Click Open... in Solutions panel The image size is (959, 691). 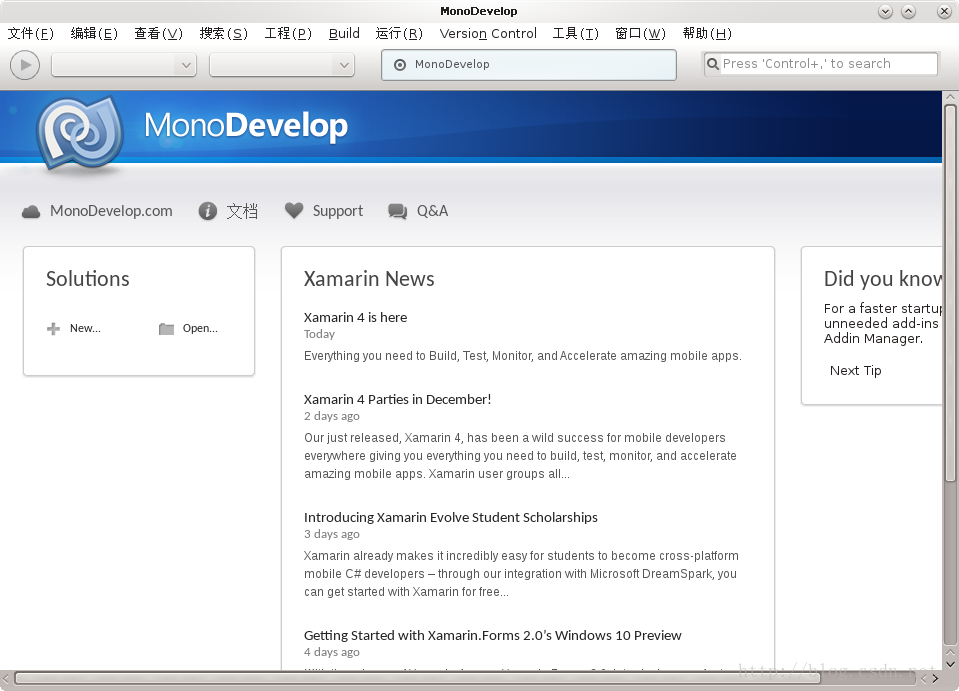point(200,328)
